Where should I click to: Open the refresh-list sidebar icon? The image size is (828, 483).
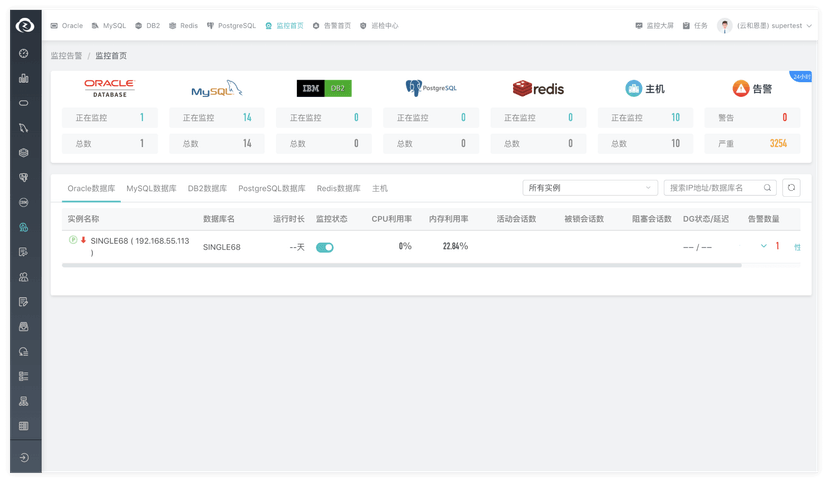(x=24, y=352)
